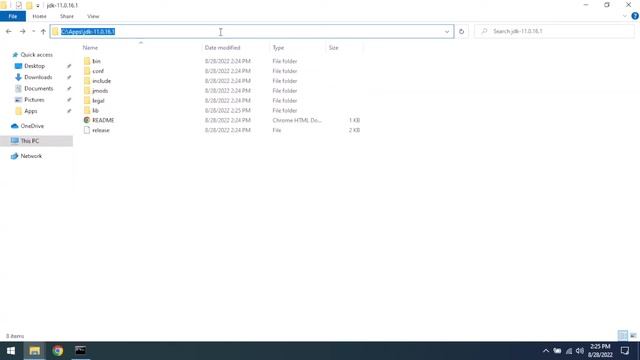Open the notification action center
Screen dimensions: 640x360
(x=625, y=351)
